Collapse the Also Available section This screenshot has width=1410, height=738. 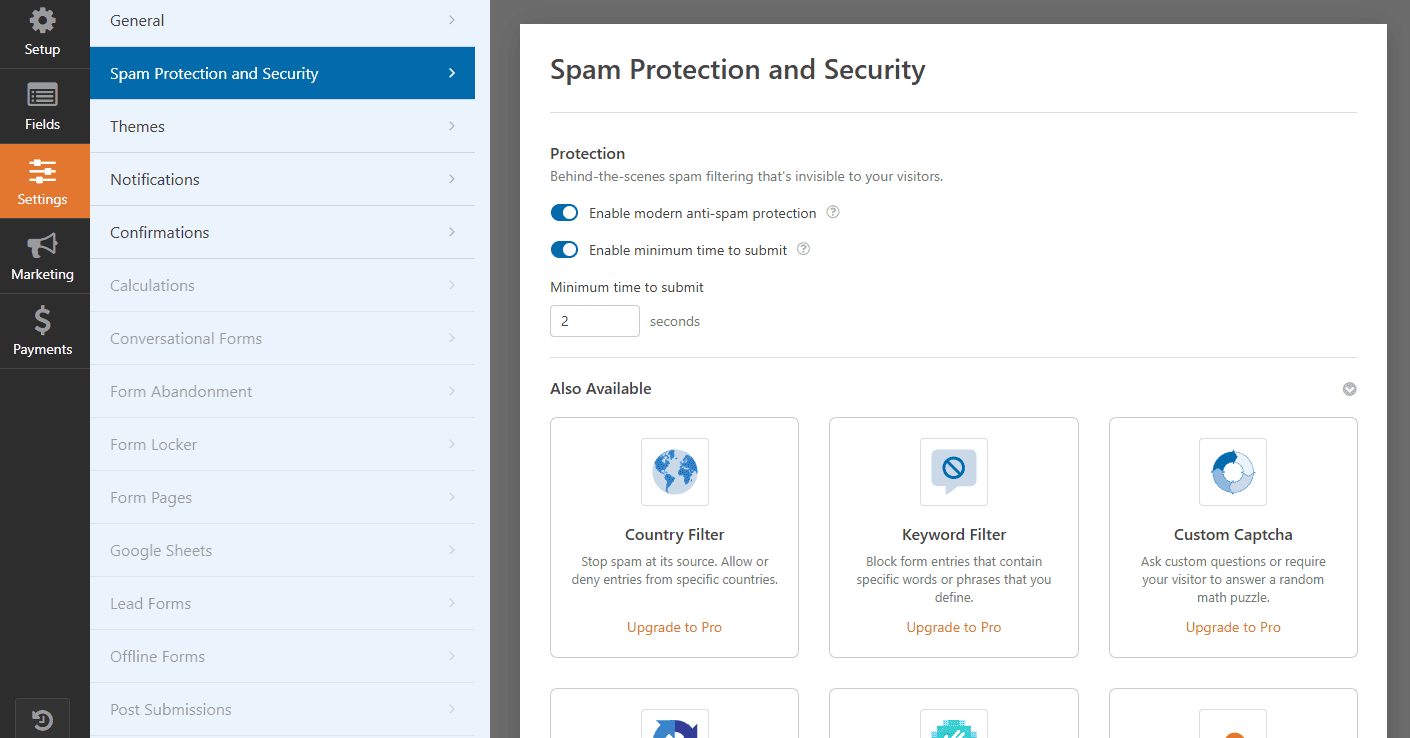pos(1349,389)
